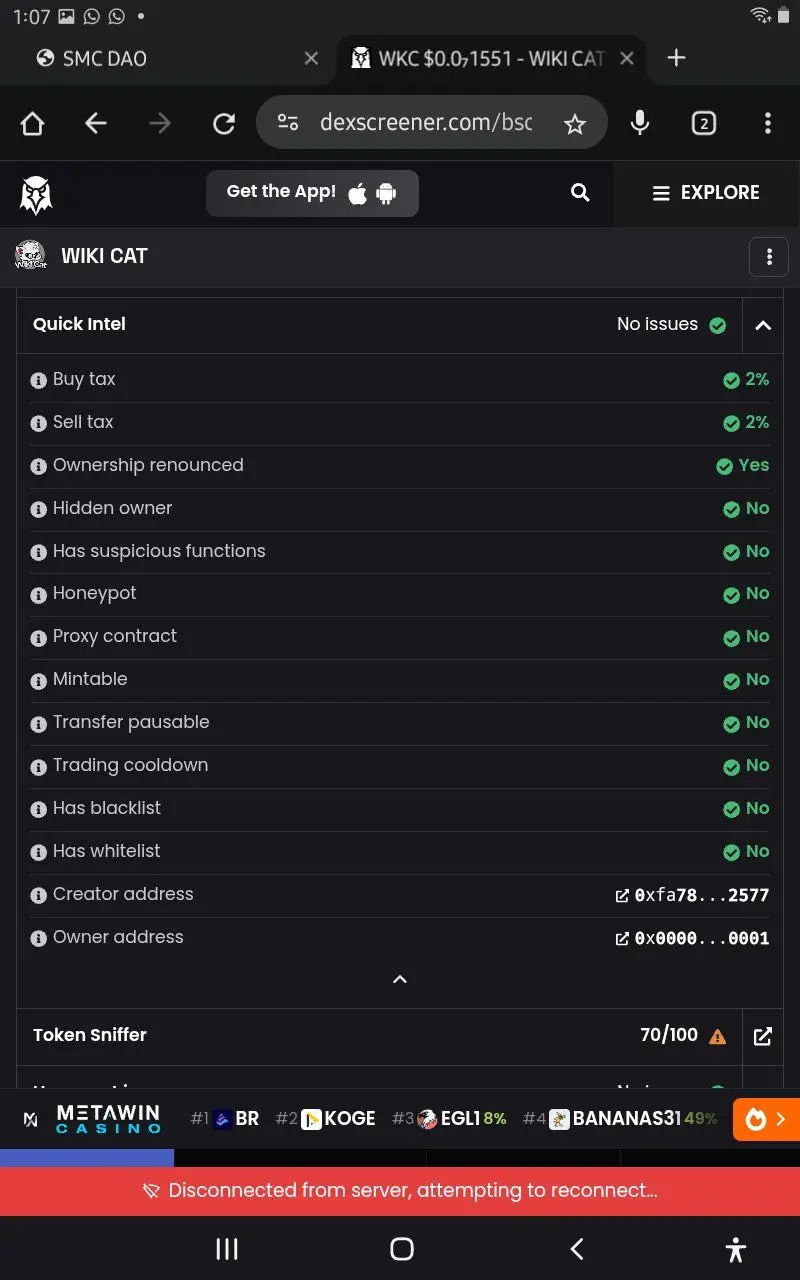Click the orange trending flame button
Image resolution: width=800 pixels, height=1280 pixels.
click(x=766, y=1119)
